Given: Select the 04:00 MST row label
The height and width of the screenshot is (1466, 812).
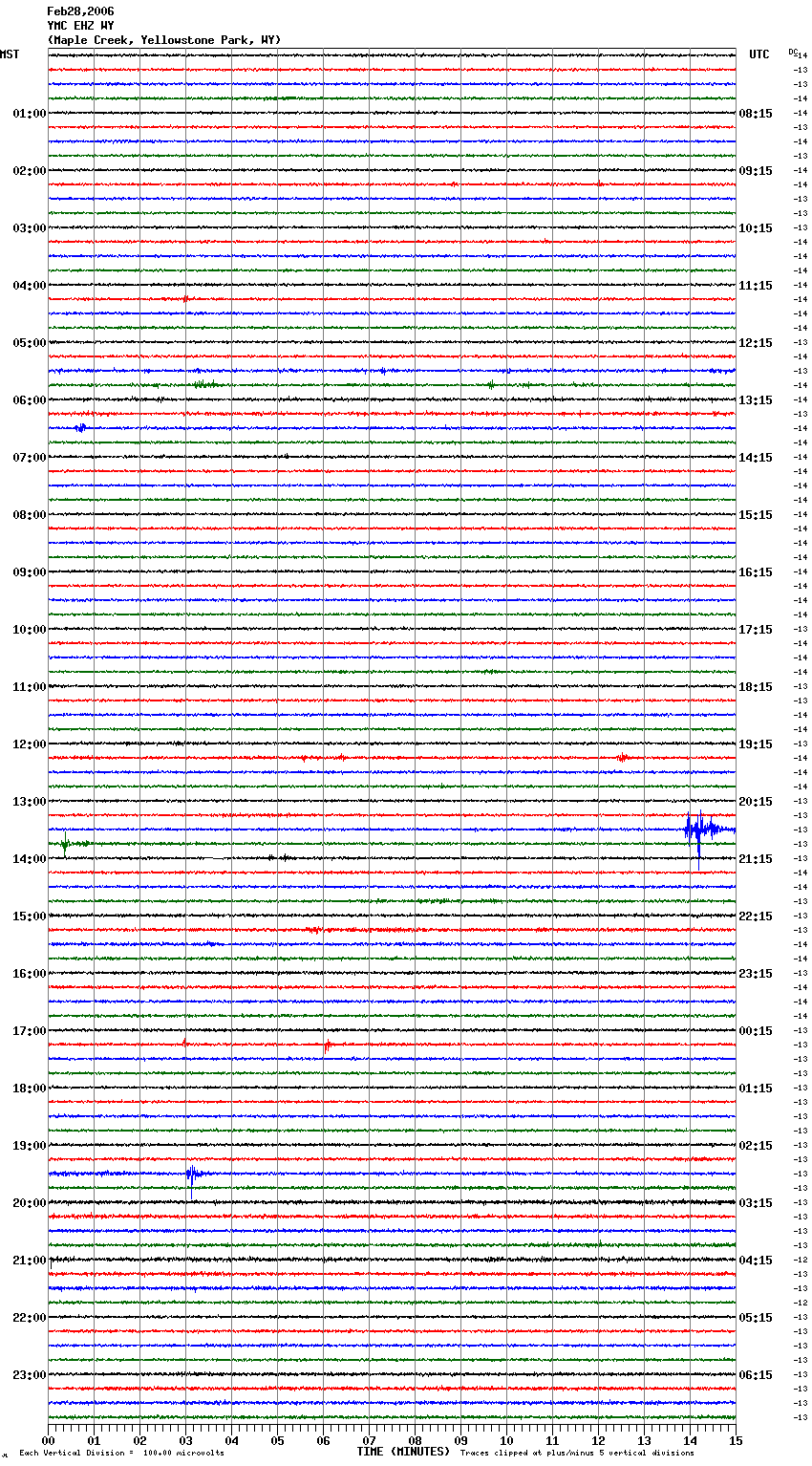Looking at the screenshot, I should tap(30, 286).
